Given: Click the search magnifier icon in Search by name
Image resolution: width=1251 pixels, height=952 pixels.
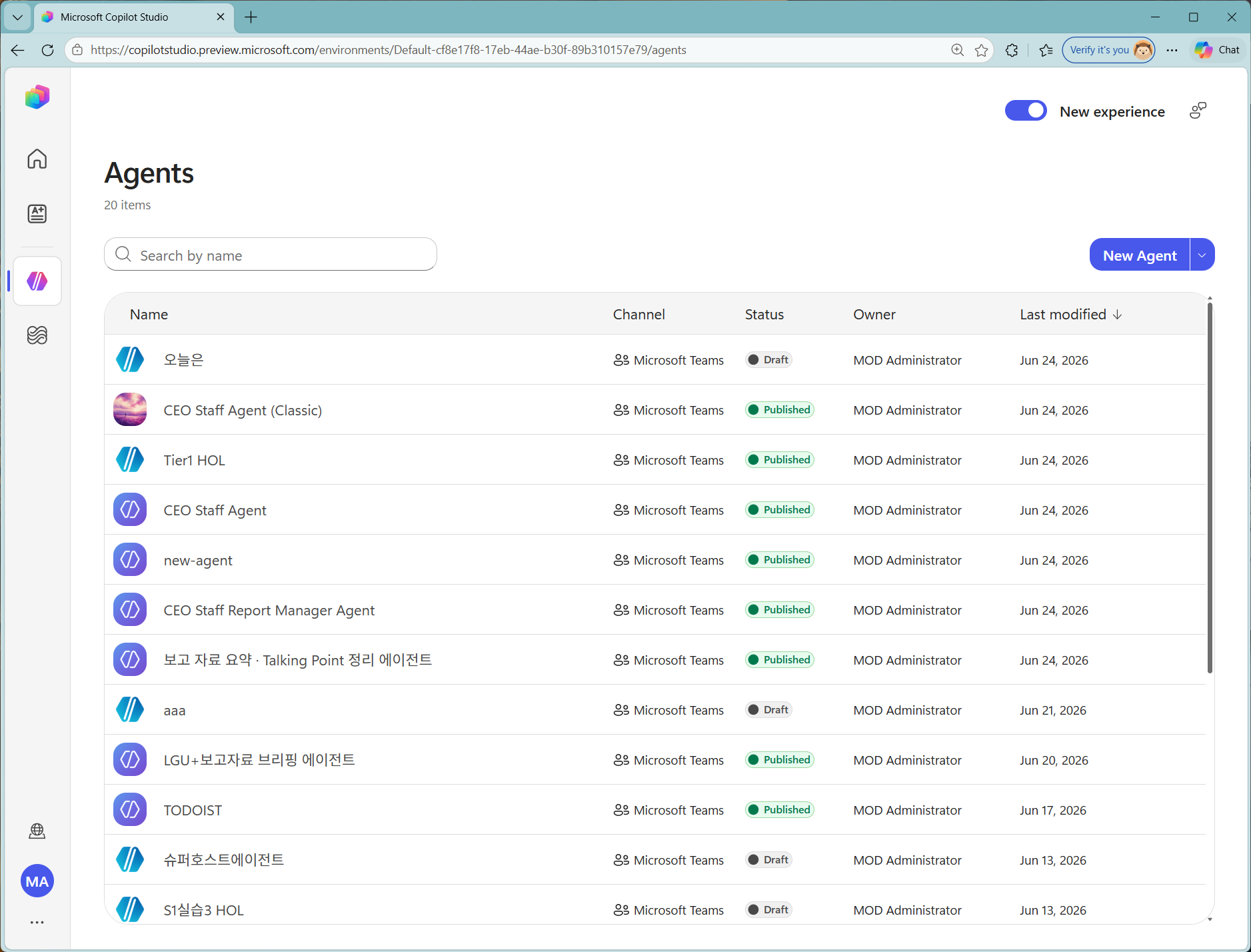Looking at the screenshot, I should pyautogui.click(x=123, y=255).
